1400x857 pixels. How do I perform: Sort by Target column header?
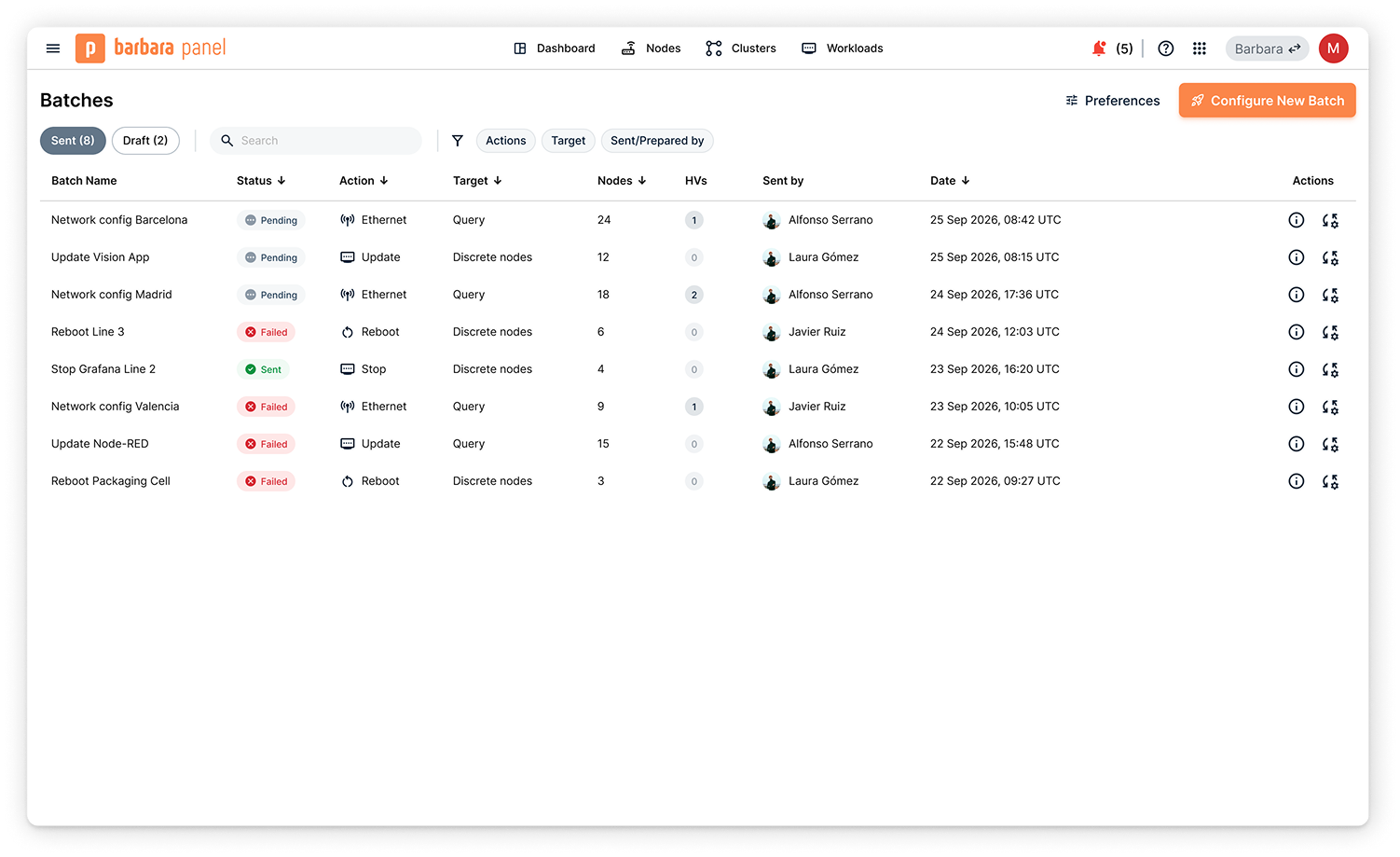pyautogui.click(x=477, y=181)
